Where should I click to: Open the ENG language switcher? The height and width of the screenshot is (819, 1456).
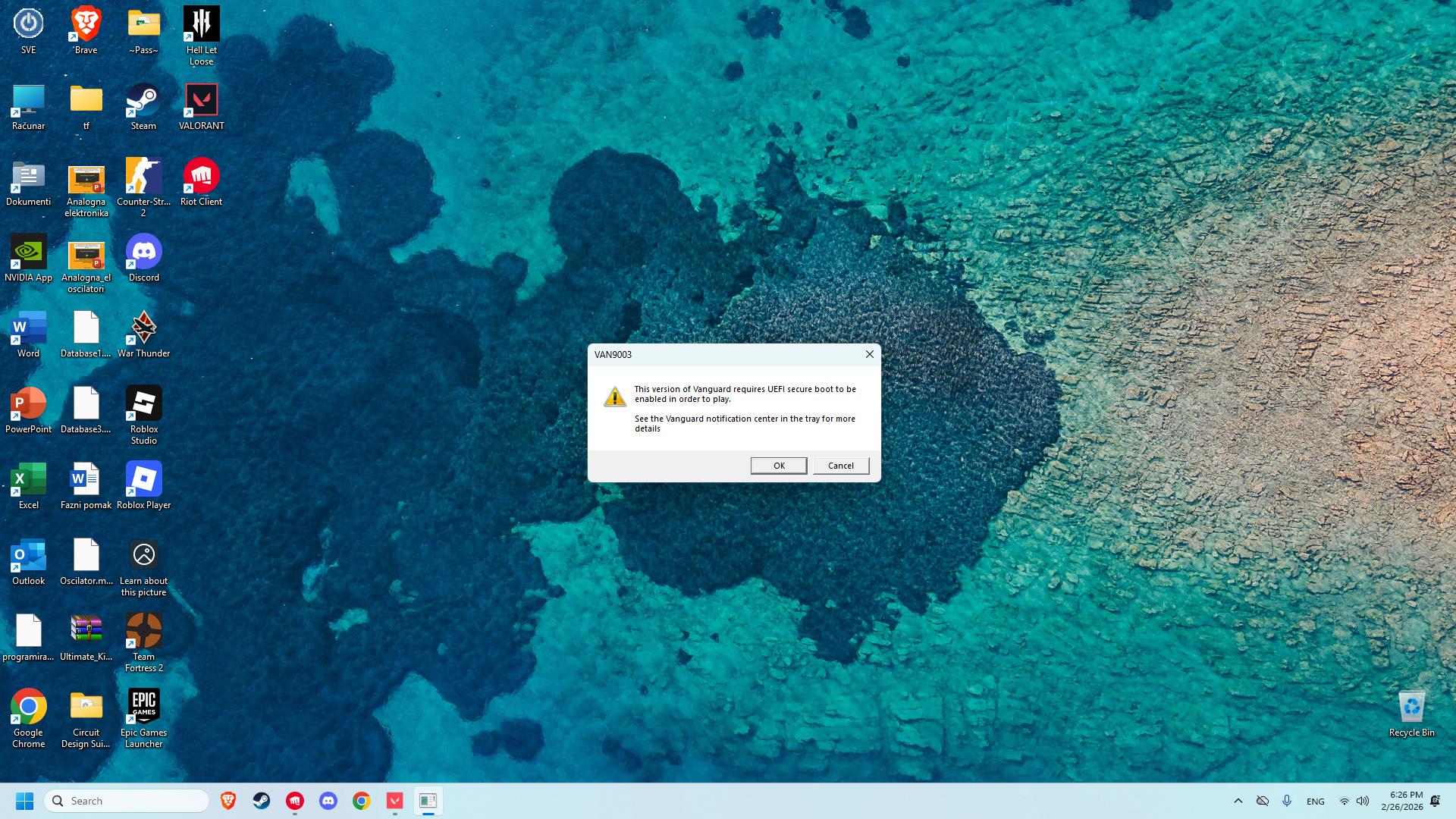(x=1315, y=802)
